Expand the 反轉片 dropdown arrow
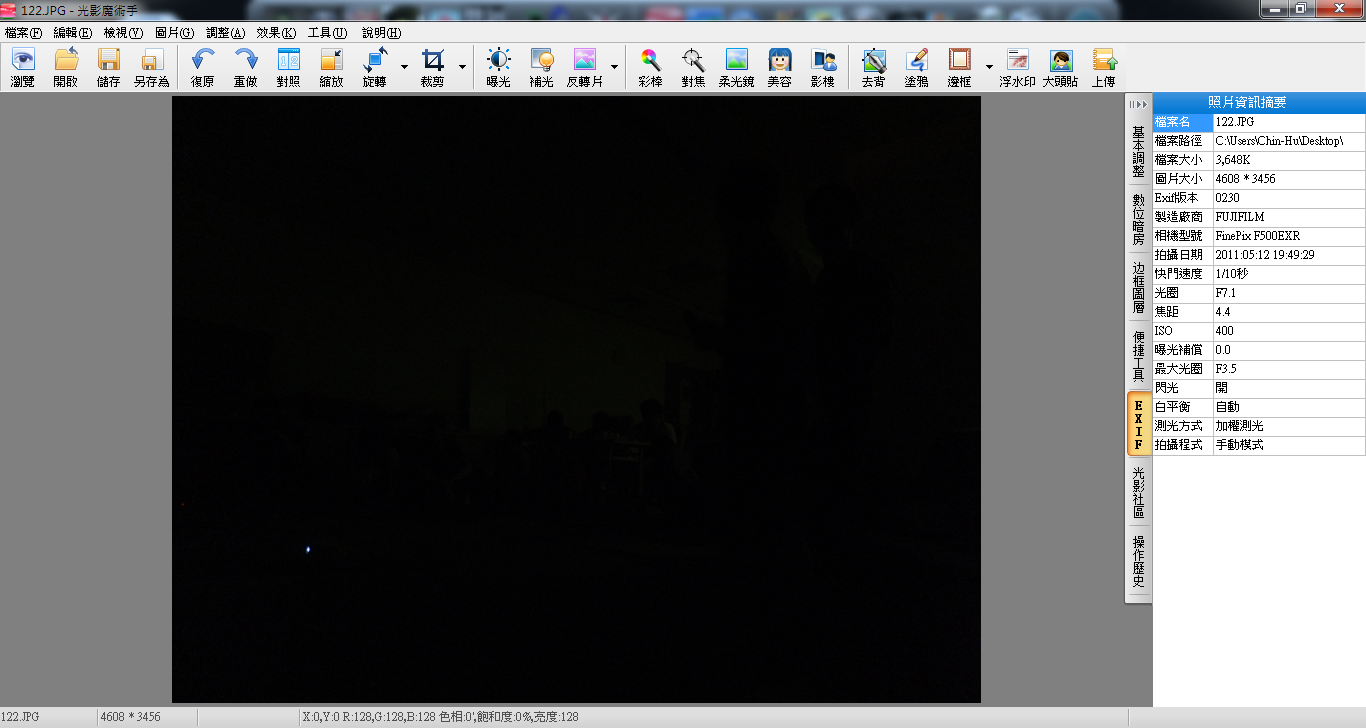The height and width of the screenshot is (728, 1366). pos(614,67)
